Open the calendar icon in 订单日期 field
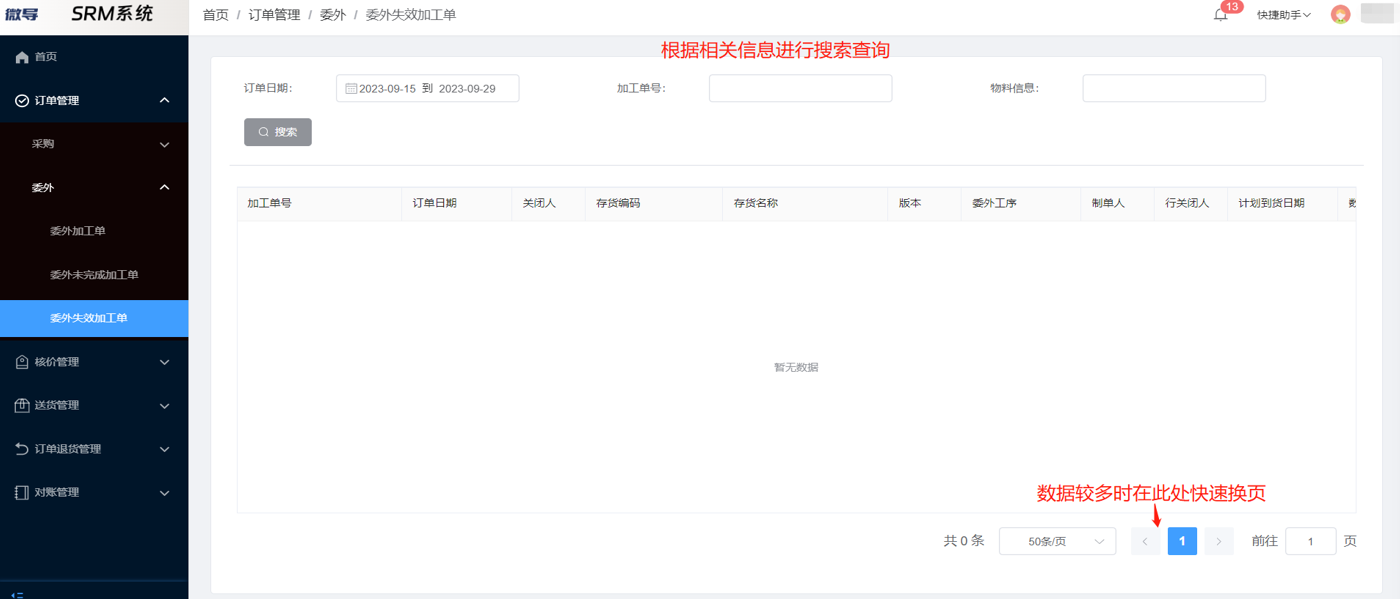The image size is (1400, 599). pos(350,88)
